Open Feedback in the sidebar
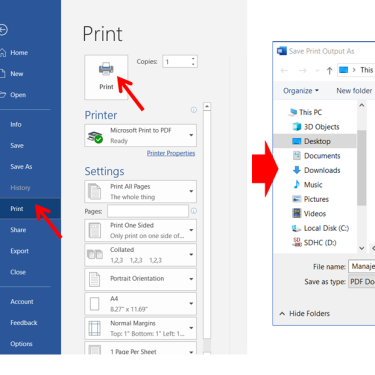Viewport: 375px width, 375px height. (24, 323)
